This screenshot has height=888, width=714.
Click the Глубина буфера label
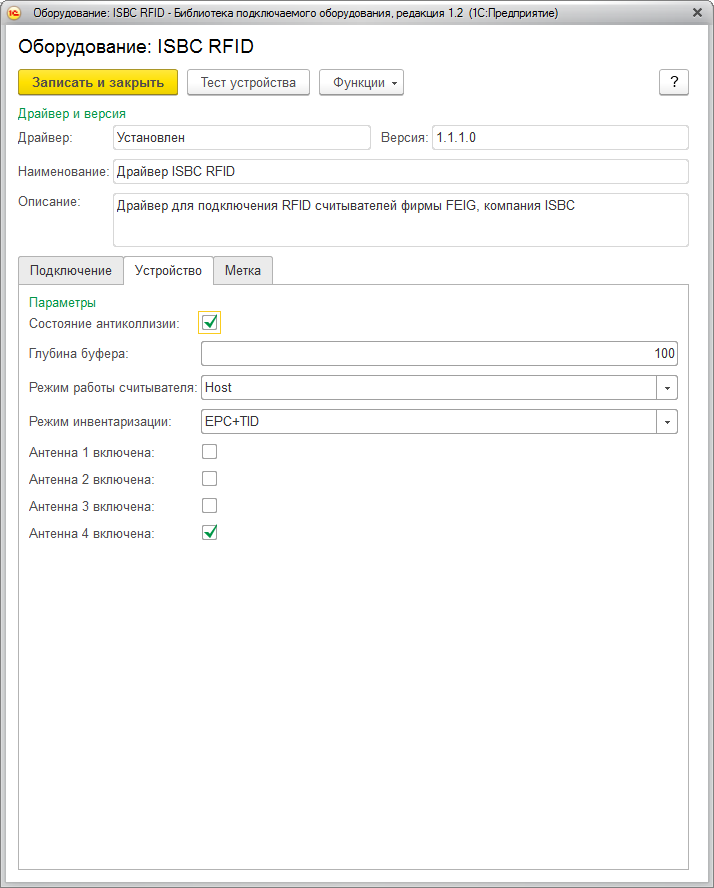click(x=79, y=354)
